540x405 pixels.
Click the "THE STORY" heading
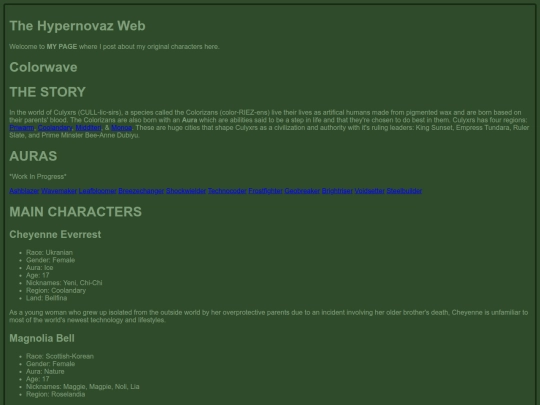pos(48,92)
